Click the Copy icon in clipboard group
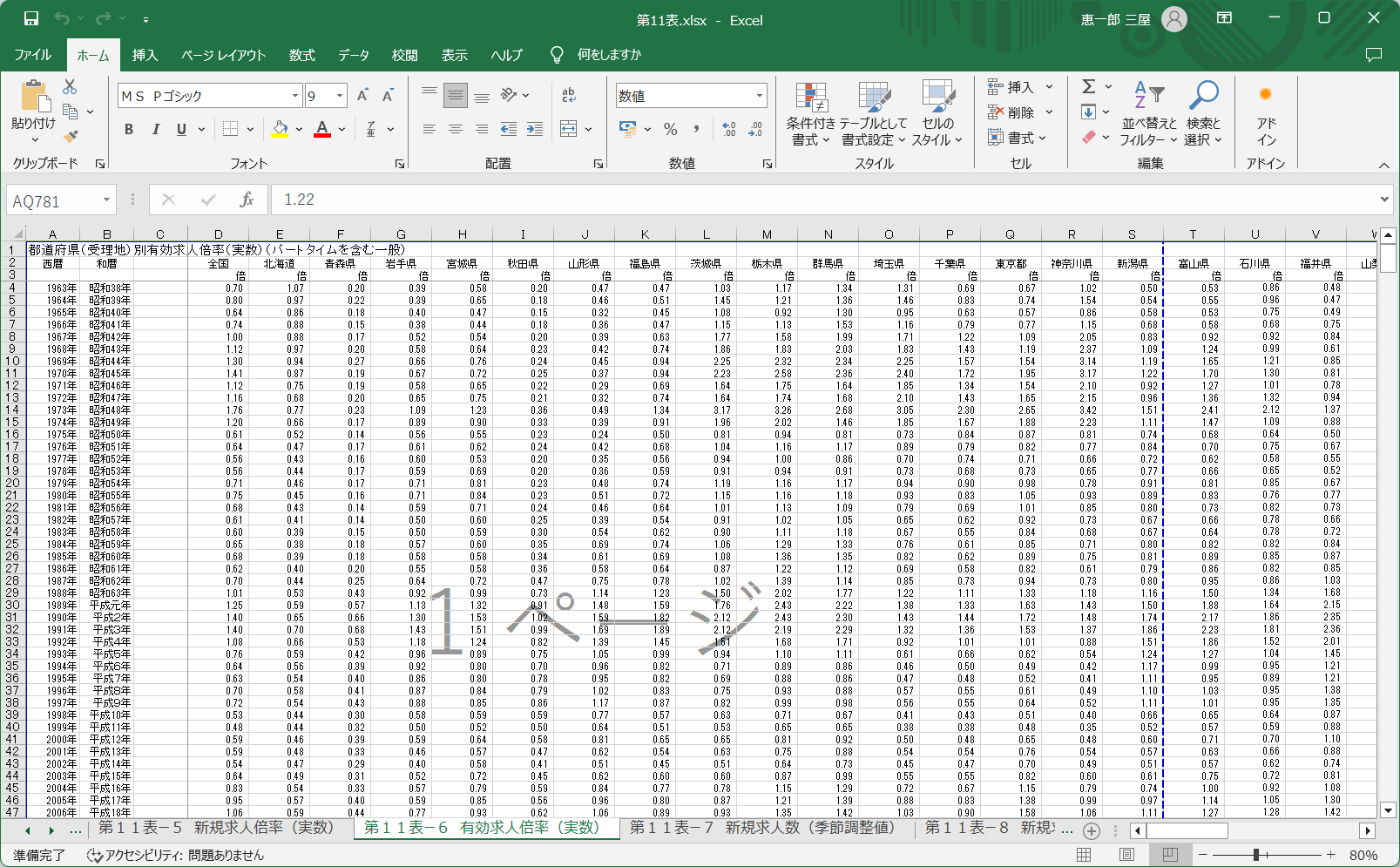 pos(71,112)
